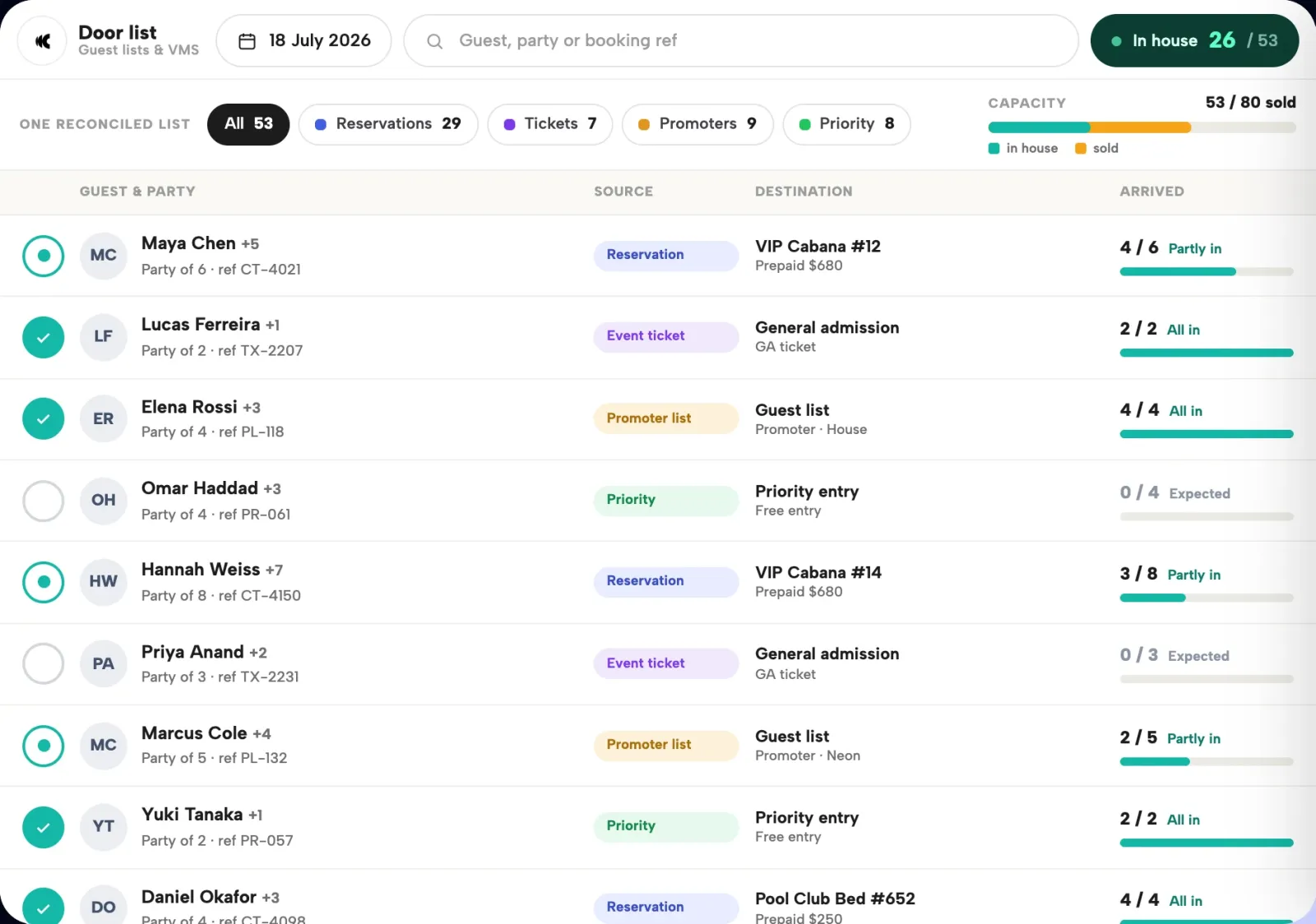The height and width of the screenshot is (924, 1316).
Task: Open Elena Rossi's ER avatar
Action: pyautogui.click(x=103, y=419)
